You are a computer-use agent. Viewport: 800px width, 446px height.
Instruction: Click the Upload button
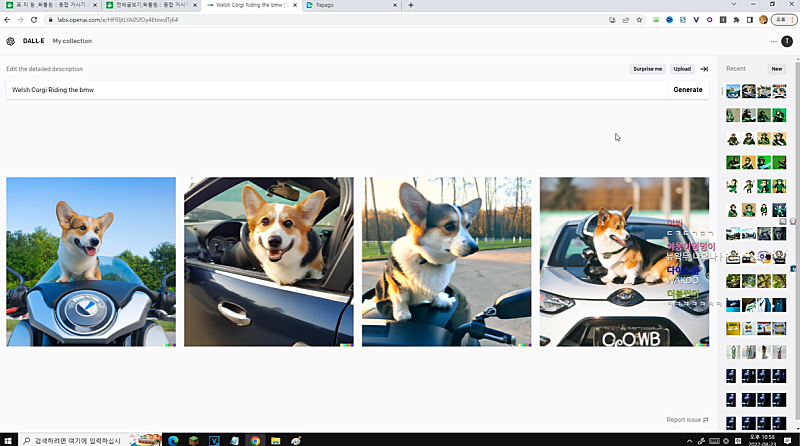tap(682, 69)
